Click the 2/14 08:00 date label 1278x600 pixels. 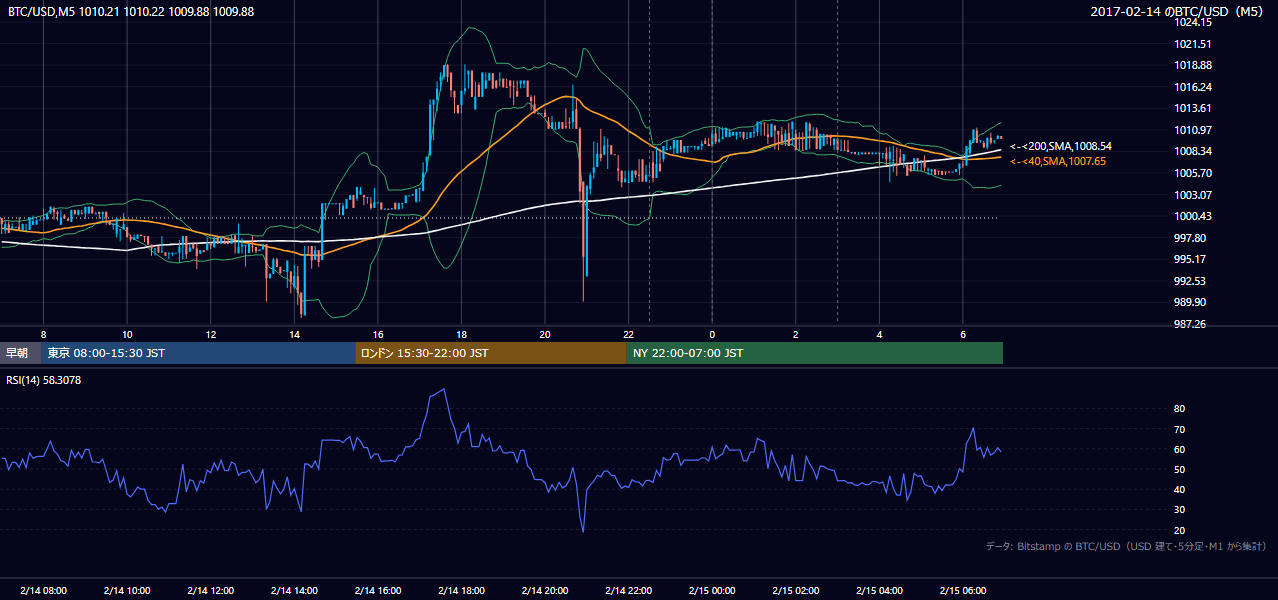click(x=43, y=590)
